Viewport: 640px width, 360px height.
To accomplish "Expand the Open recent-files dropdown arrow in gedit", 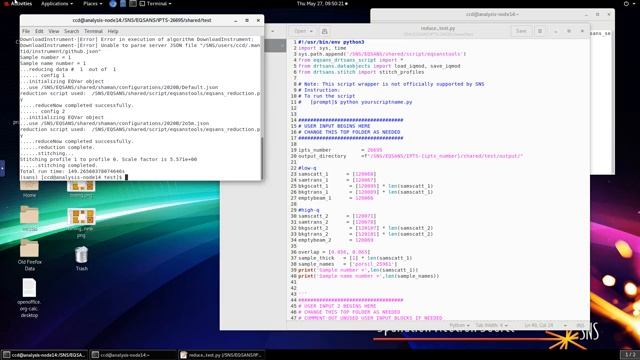I will pyautogui.click(x=311, y=31).
